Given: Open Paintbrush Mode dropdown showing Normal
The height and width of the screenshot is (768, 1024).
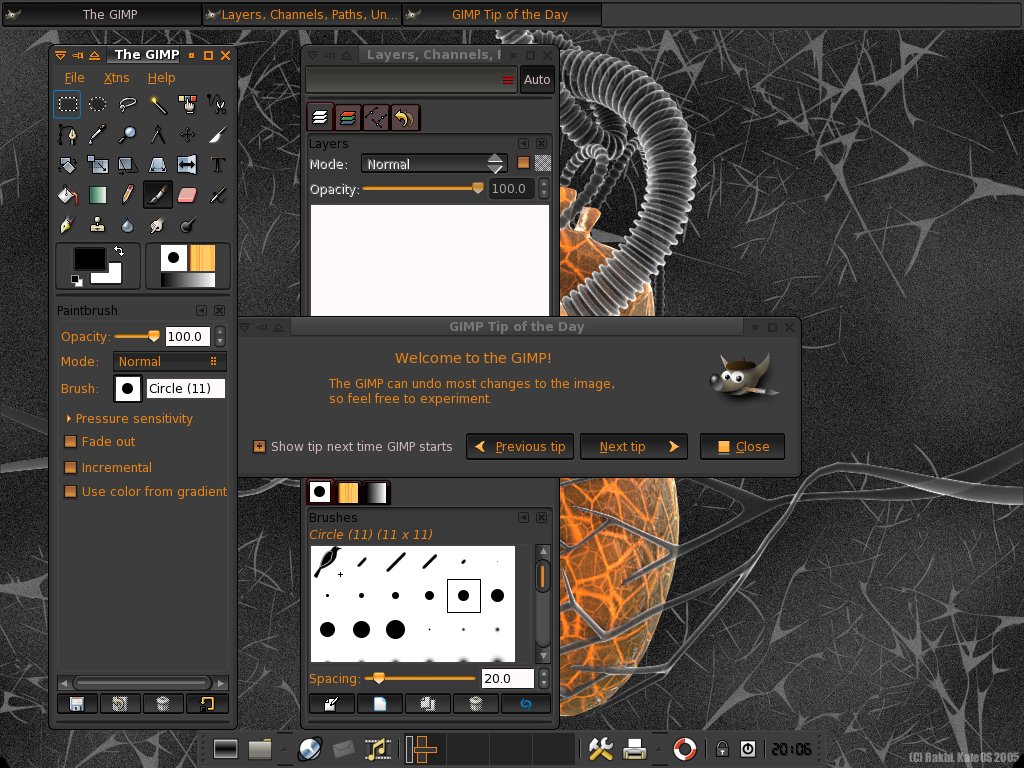Looking at the screenshot, I should 169,361.
